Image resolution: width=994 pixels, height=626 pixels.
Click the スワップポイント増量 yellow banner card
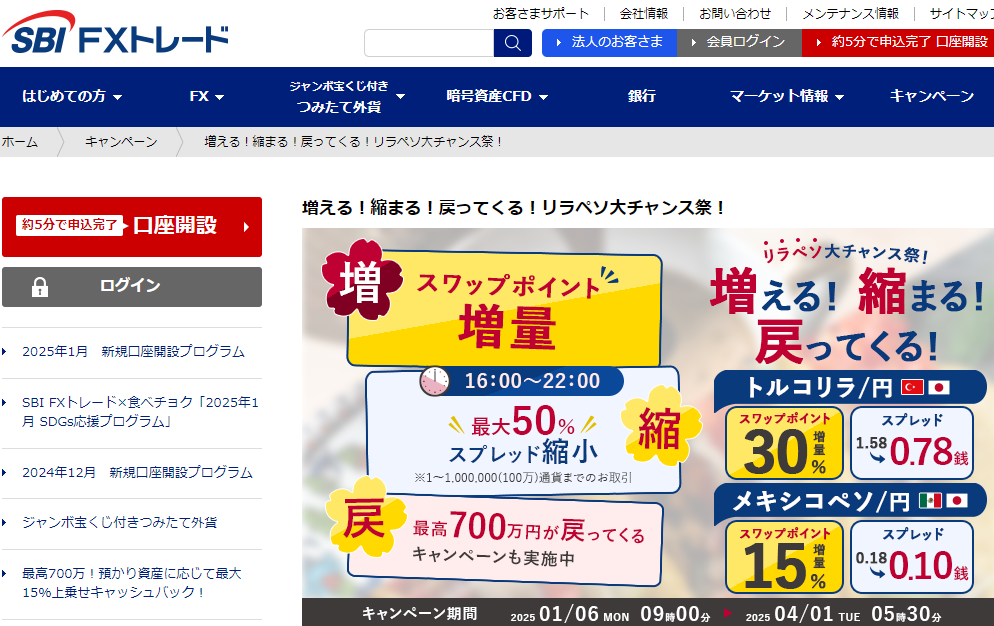pos(504,310)
